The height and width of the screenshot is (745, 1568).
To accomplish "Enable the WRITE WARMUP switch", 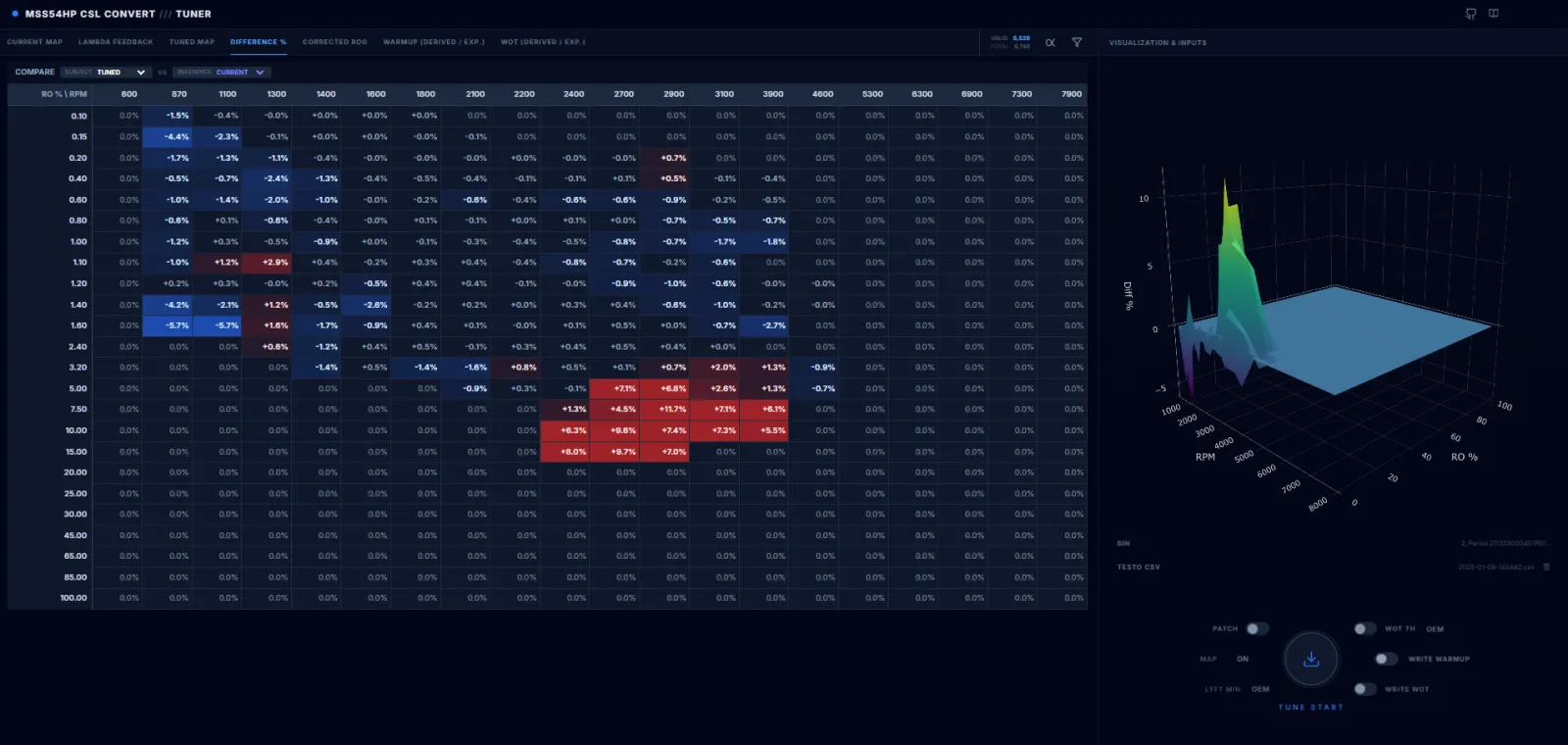I will tap(1386, 659).
